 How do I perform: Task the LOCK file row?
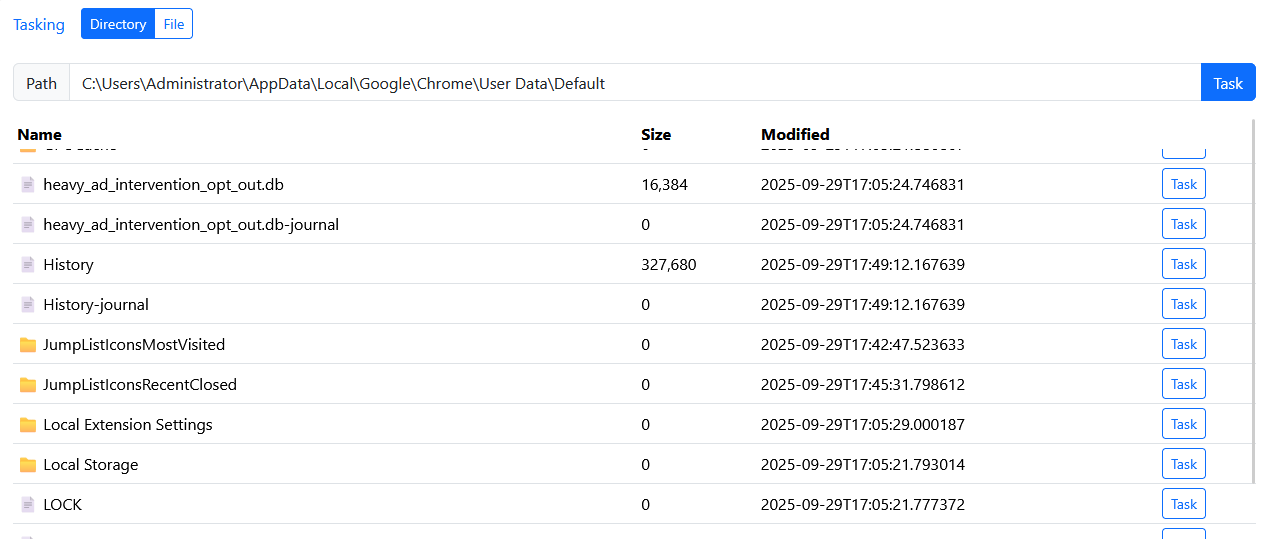[x=1183, y=504]
